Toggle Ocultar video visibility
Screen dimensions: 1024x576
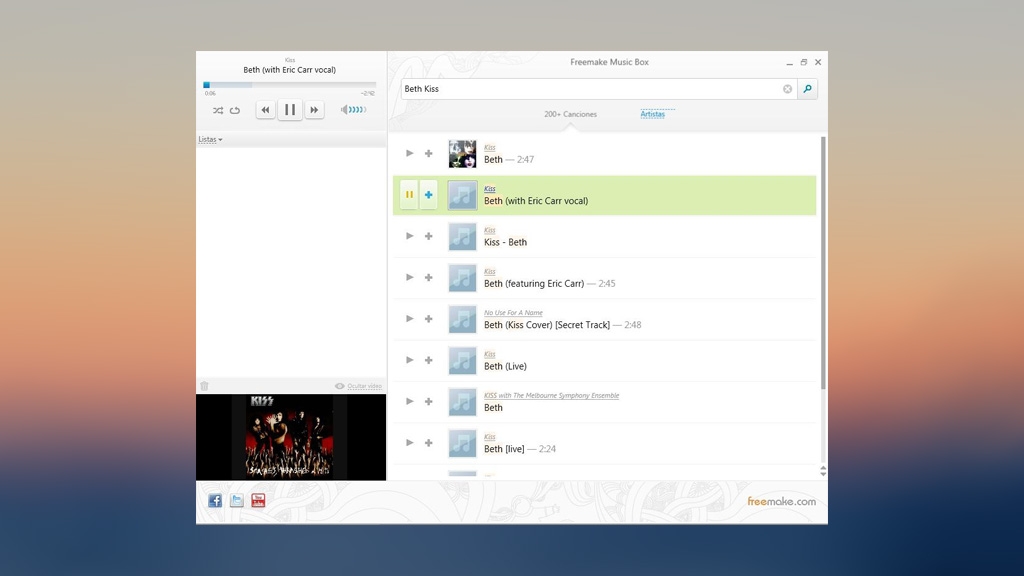pos(359,386)
